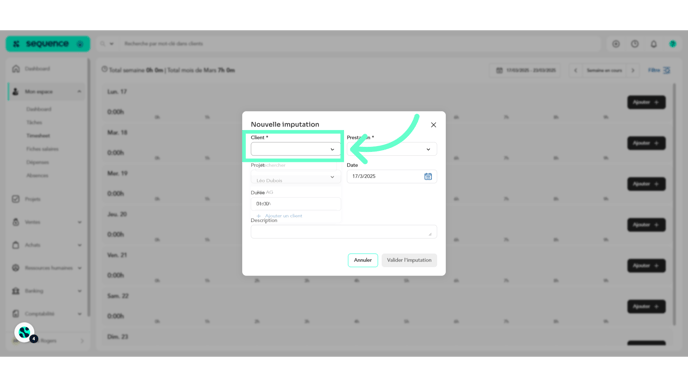The image size is (688, 387).
Task: Open Timesheet under Mon espace
Action: click(38, 136)
